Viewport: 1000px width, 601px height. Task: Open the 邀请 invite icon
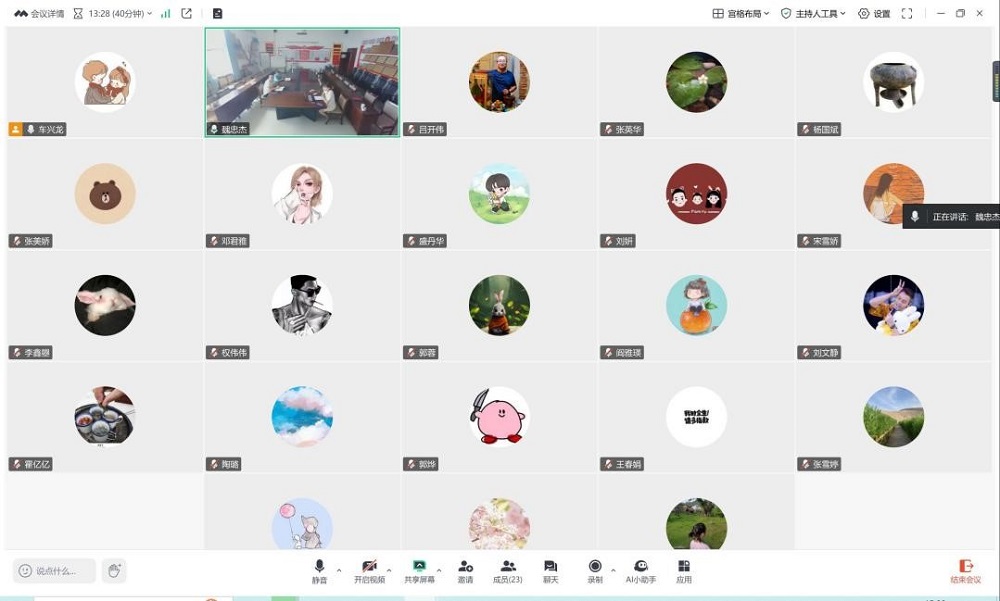(465, 570)
